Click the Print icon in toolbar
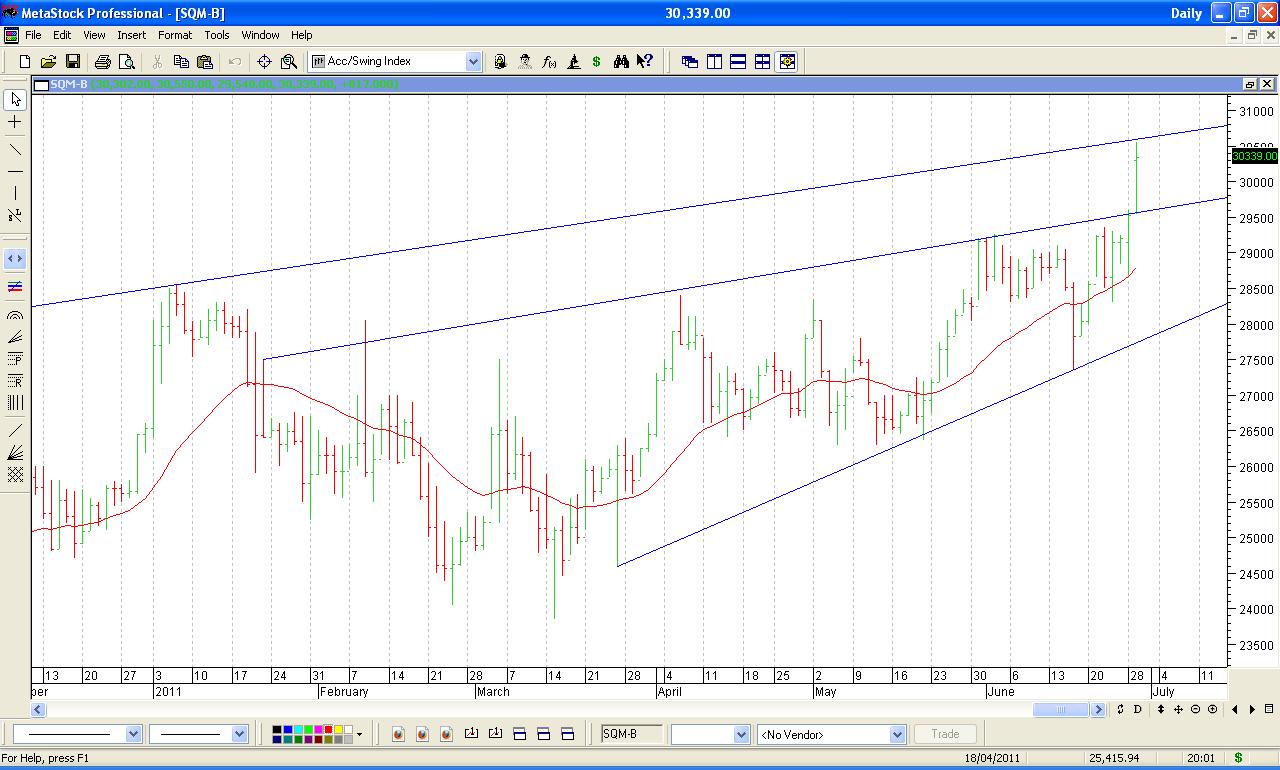The height and width of the screenshot is (770, 1280). [x=102, y=62]
